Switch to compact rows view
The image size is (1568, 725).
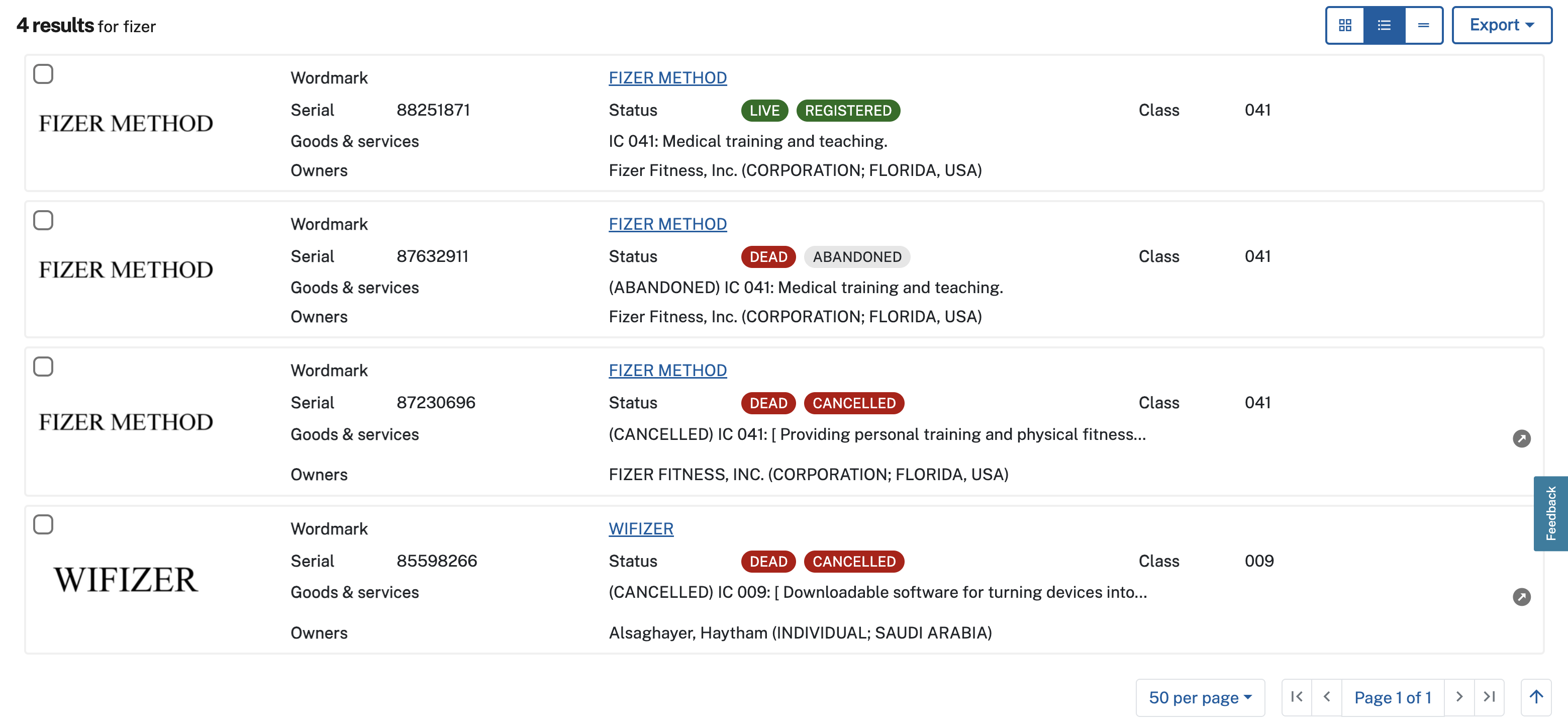1423,25
